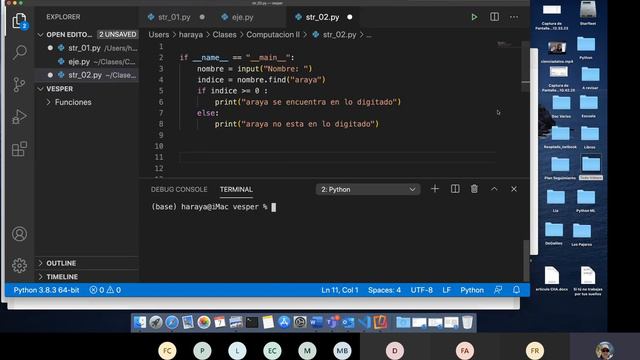The height and width of the screenshot is (360, 640).
Task: Click 'Computacion II' in the breadcrumb
Action: click(x=273, y=35)
